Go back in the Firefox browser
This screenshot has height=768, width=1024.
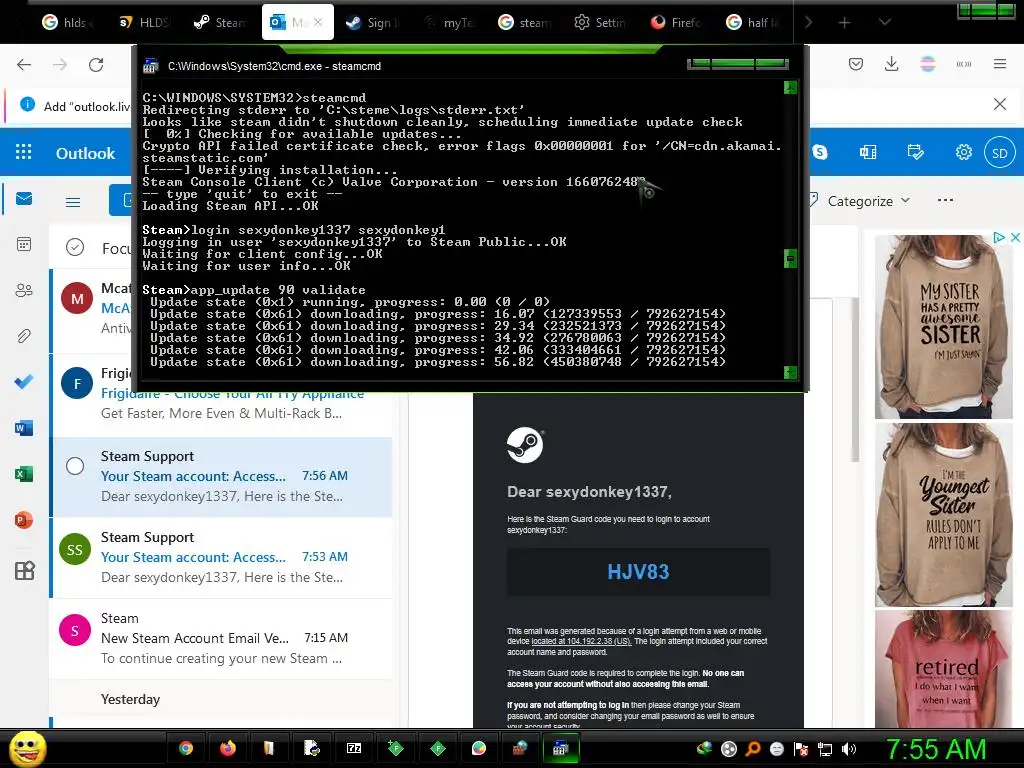coord(24,65)
